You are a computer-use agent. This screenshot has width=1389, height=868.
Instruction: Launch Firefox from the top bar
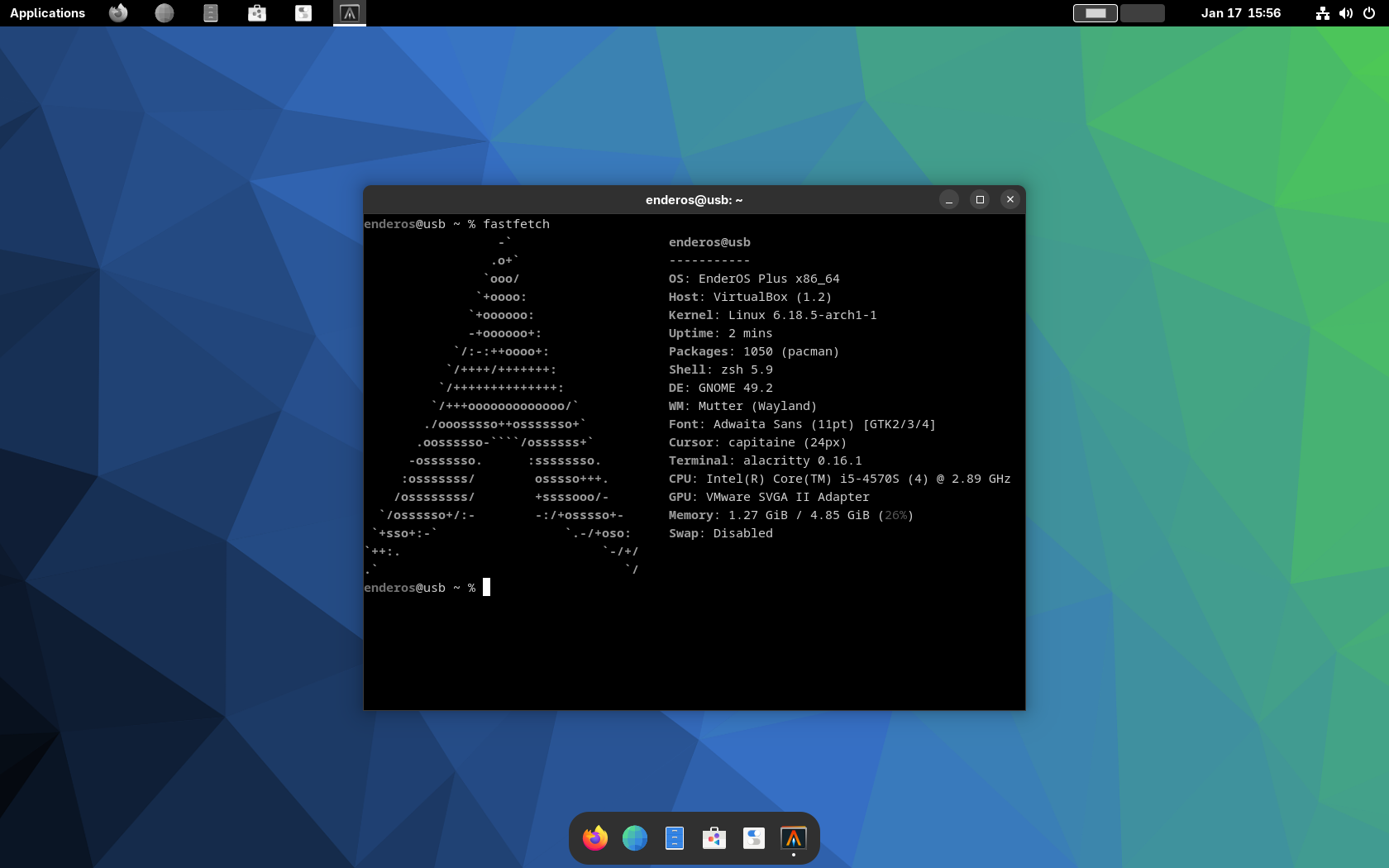(117, 12)
